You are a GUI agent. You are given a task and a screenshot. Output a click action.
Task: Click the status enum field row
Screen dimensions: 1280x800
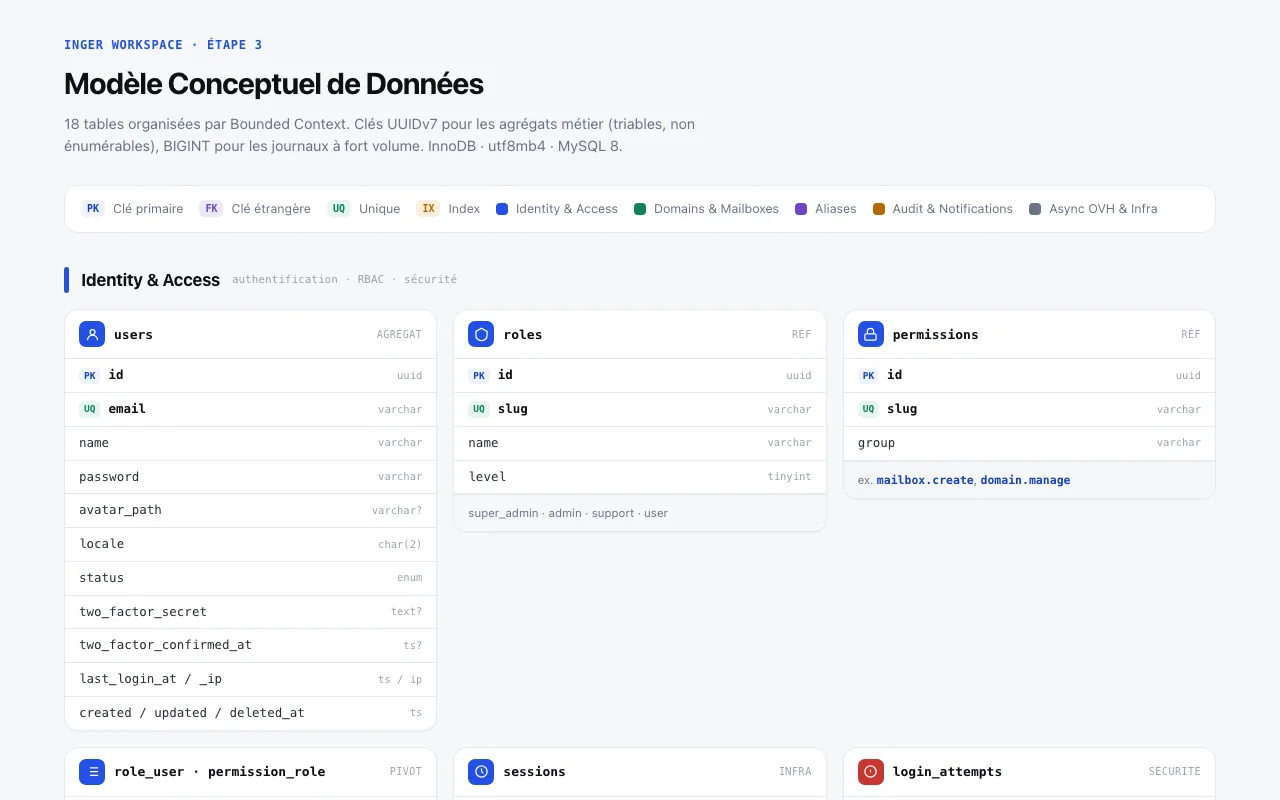pyautogui.click(x=250, y=578)
